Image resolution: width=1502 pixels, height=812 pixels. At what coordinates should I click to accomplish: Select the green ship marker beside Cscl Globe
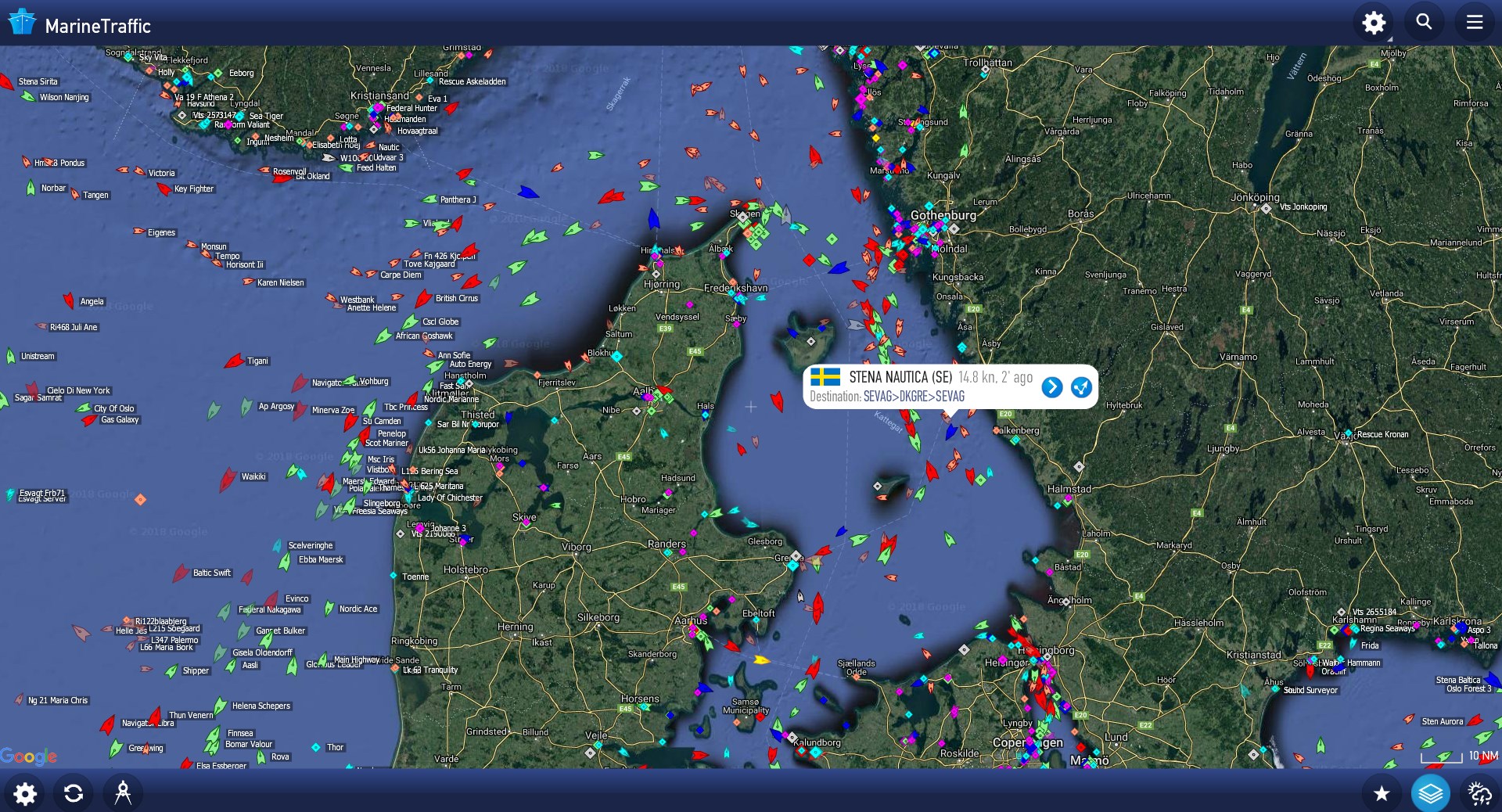(410, 322)
